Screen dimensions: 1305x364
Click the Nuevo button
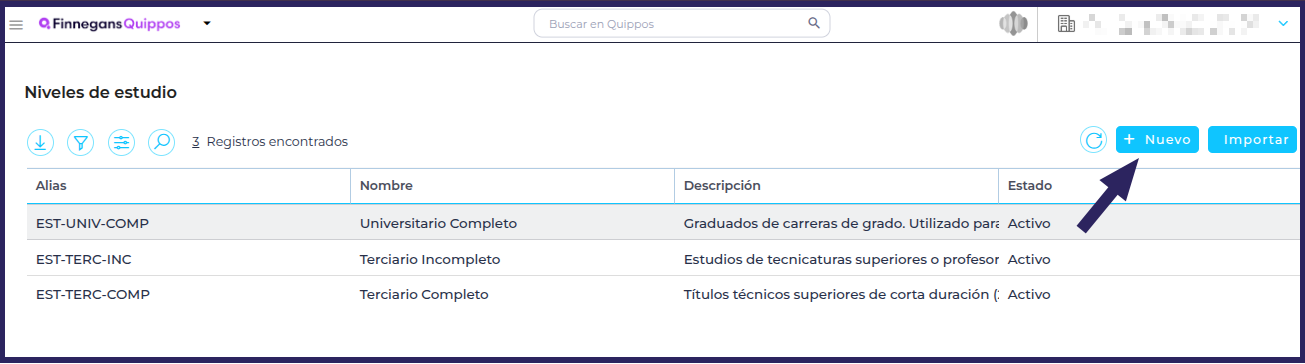tap(1157, 140)
